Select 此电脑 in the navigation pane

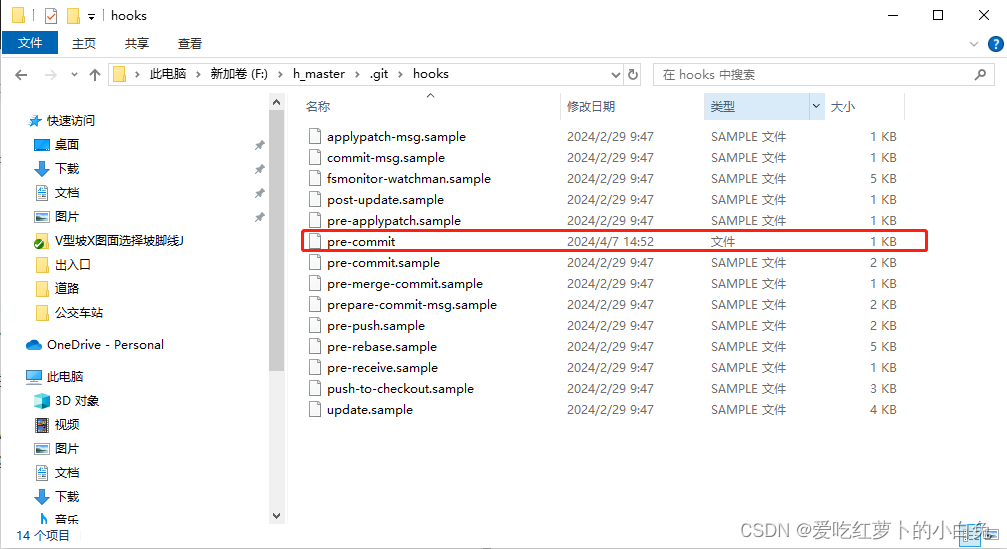click(x=65, y=376)
